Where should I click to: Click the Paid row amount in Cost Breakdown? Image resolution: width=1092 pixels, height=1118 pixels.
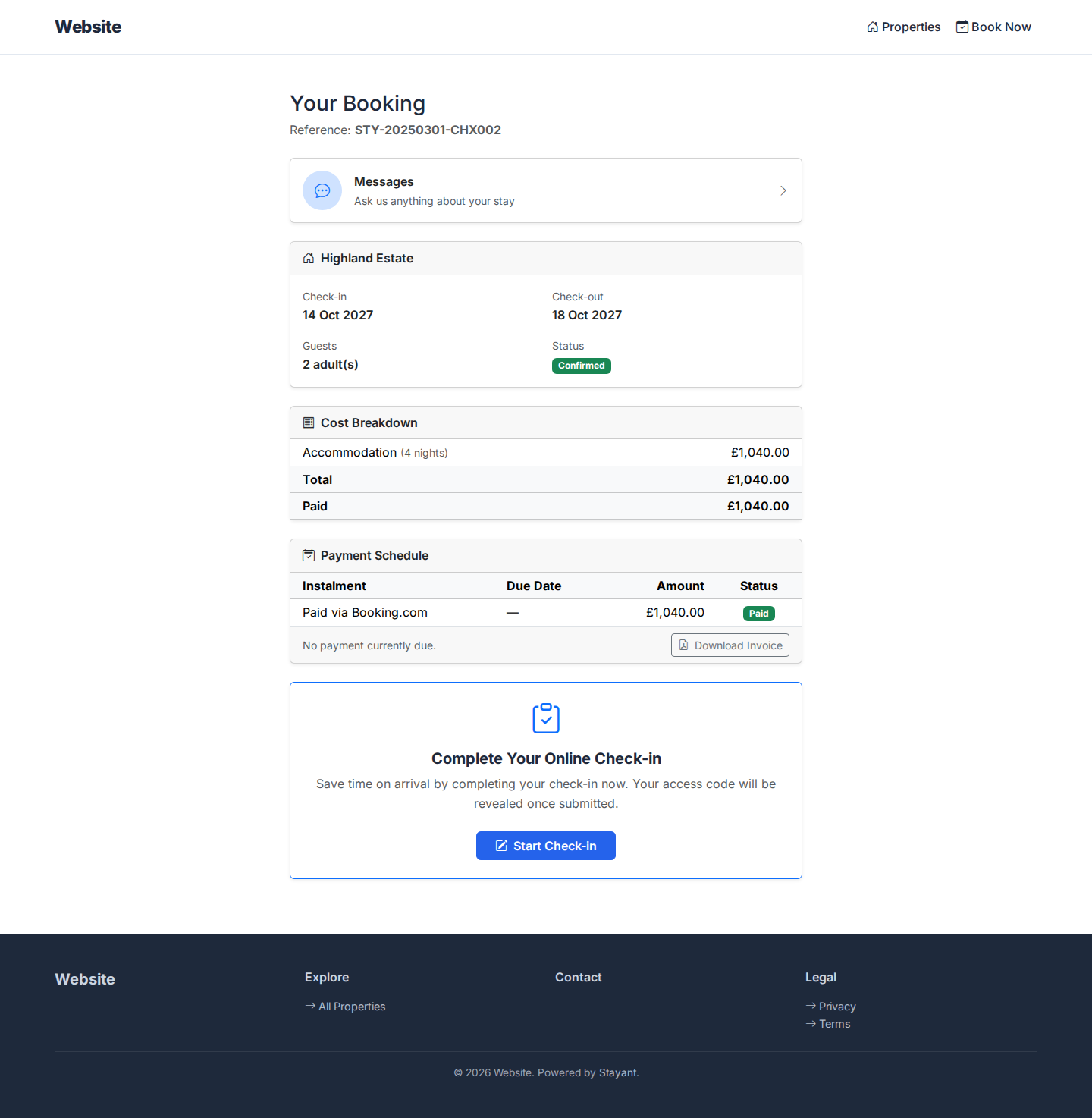pos(758,506)
